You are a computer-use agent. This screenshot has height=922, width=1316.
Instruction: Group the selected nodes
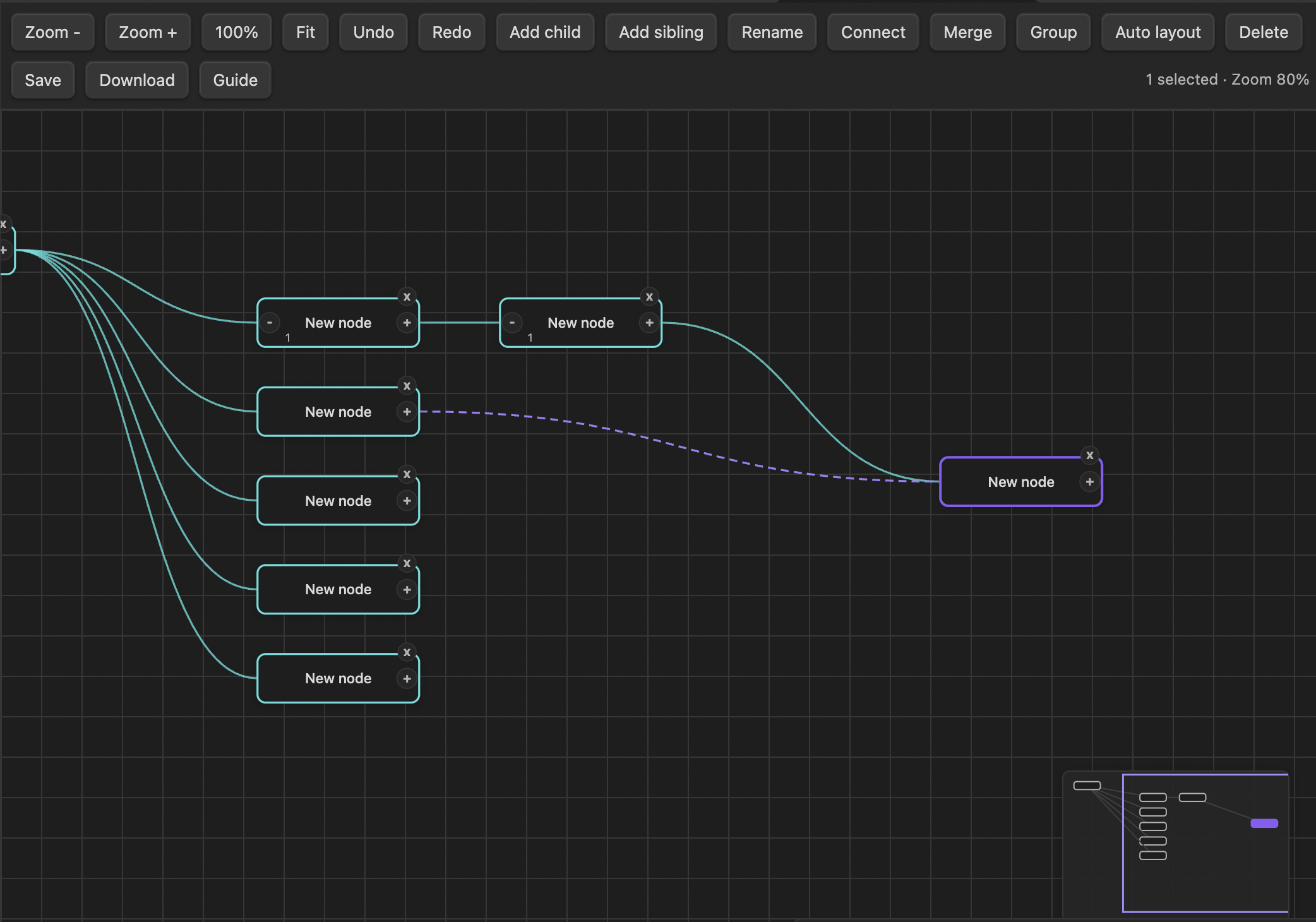[1053, 32]
